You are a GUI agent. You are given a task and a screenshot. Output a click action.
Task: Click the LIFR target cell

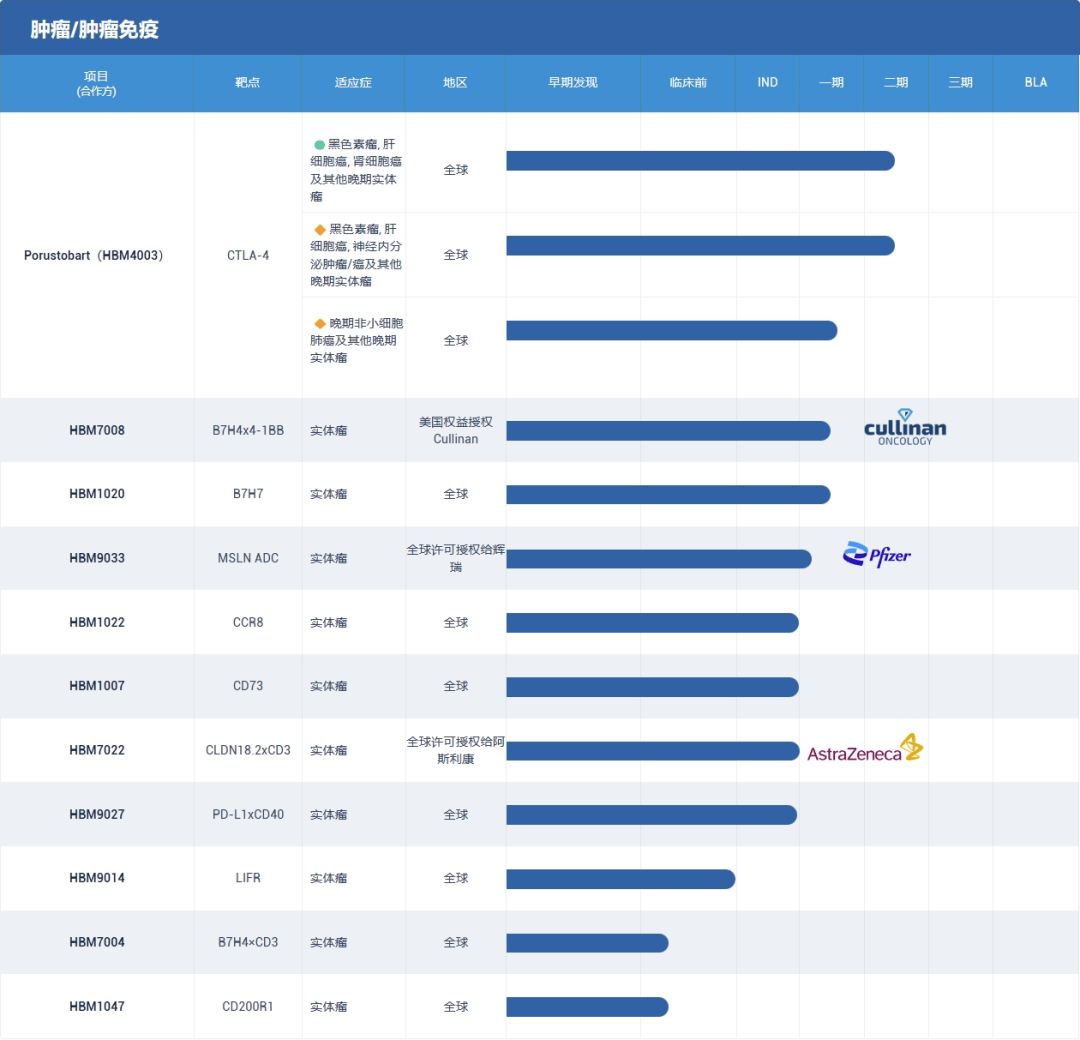[248, 878]
